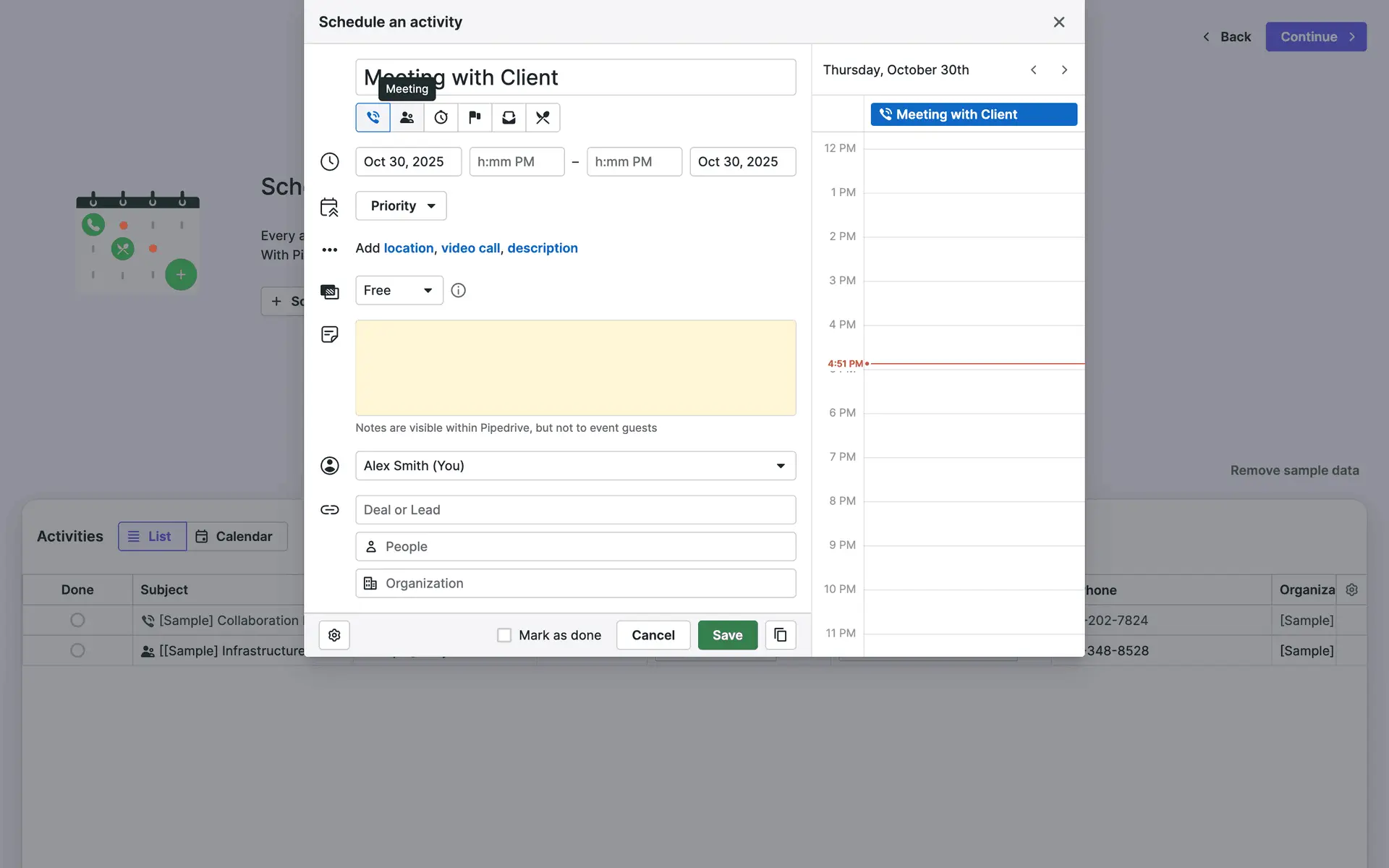Click the duplicate activity copy icon
This screenshot has width=1389, height=868.
click(x=780, y=635)
